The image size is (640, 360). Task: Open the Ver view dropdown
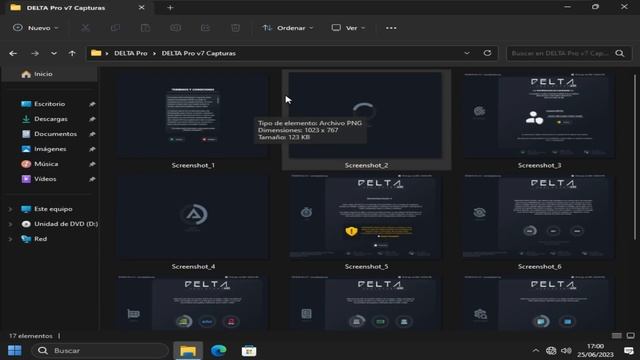point(349,28)
